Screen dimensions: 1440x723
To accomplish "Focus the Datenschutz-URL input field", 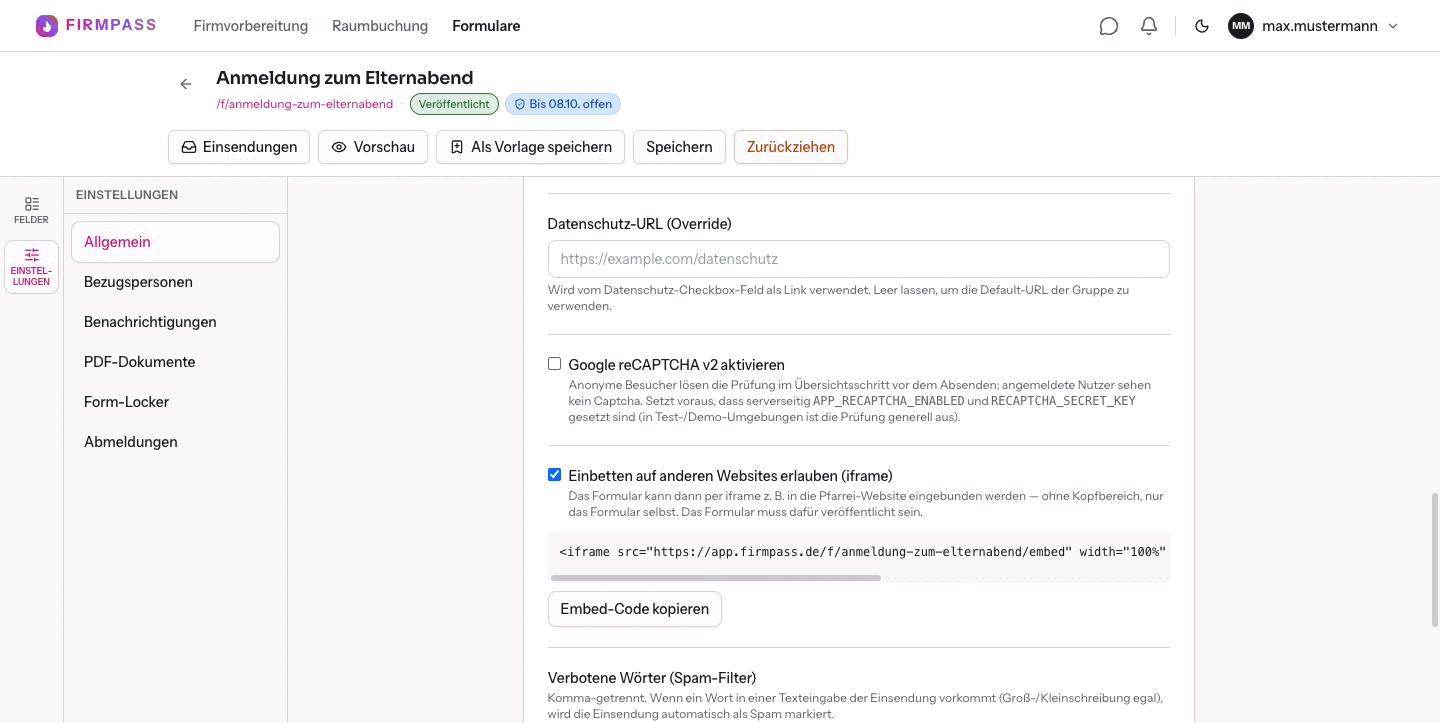I will 858,259.
